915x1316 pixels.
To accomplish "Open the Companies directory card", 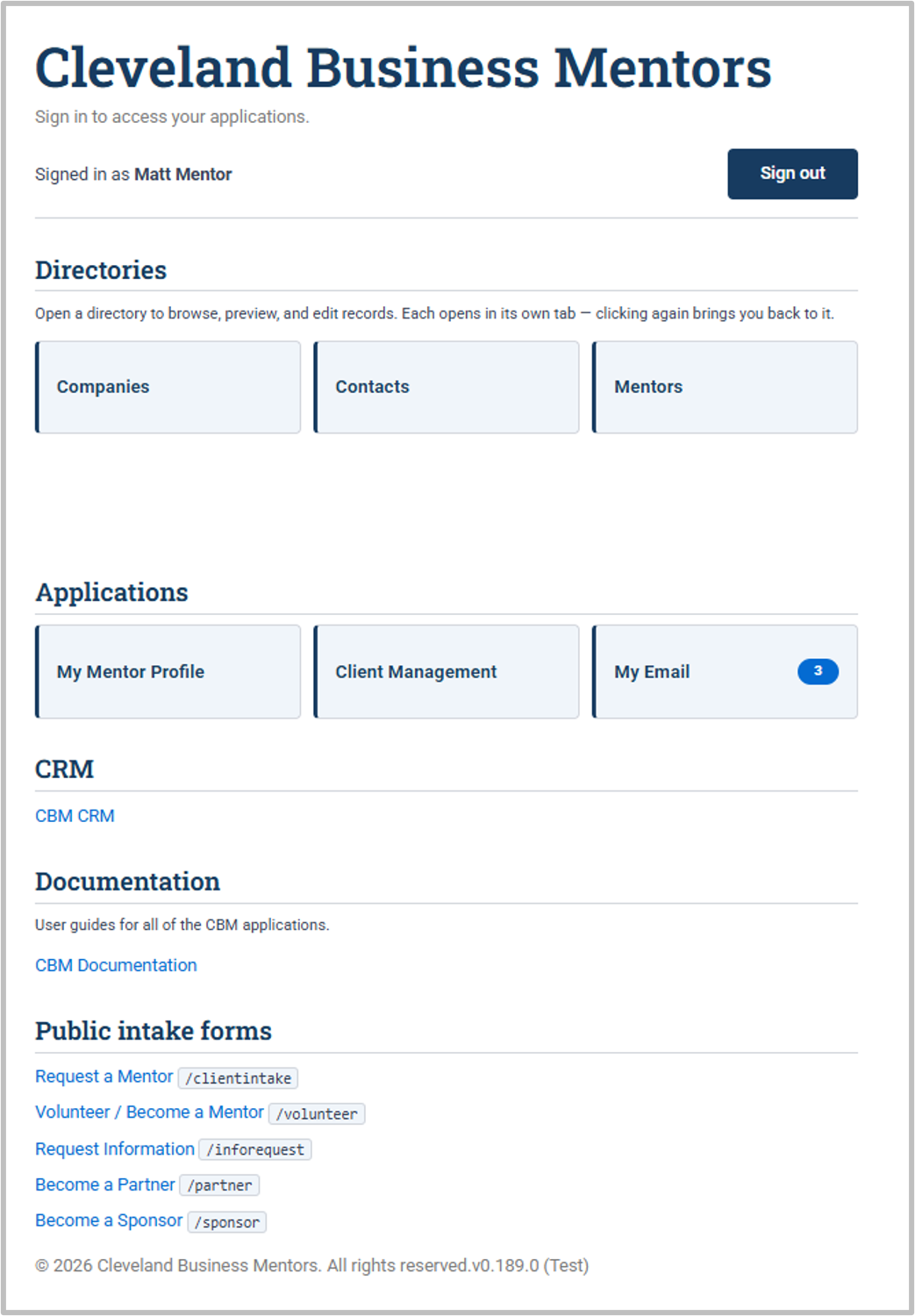I will click(x=168, y=387).
